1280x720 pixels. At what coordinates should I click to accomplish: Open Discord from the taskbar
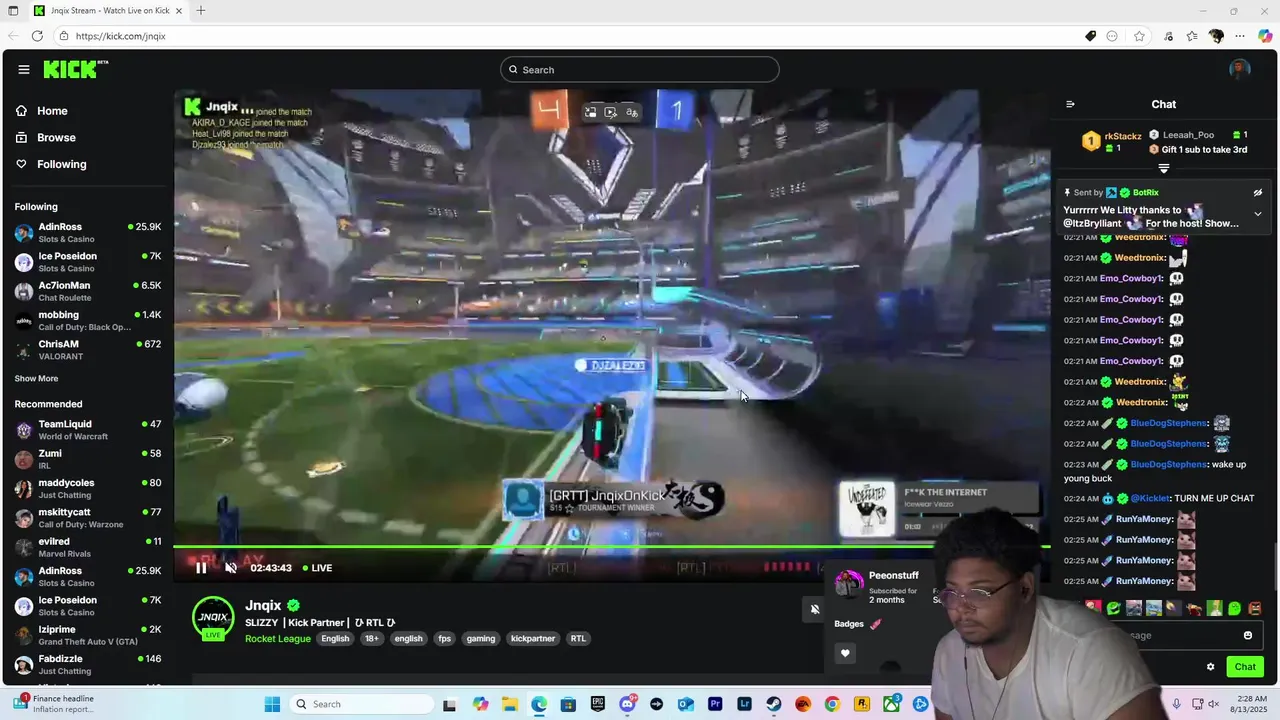627,704
